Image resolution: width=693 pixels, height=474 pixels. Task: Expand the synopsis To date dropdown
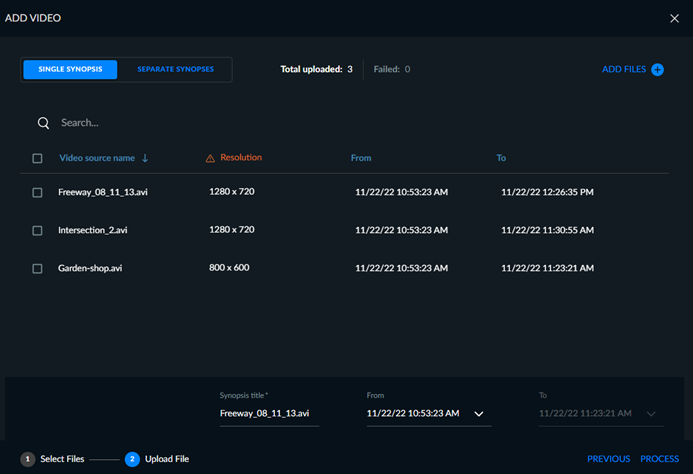tap(651, 414)
